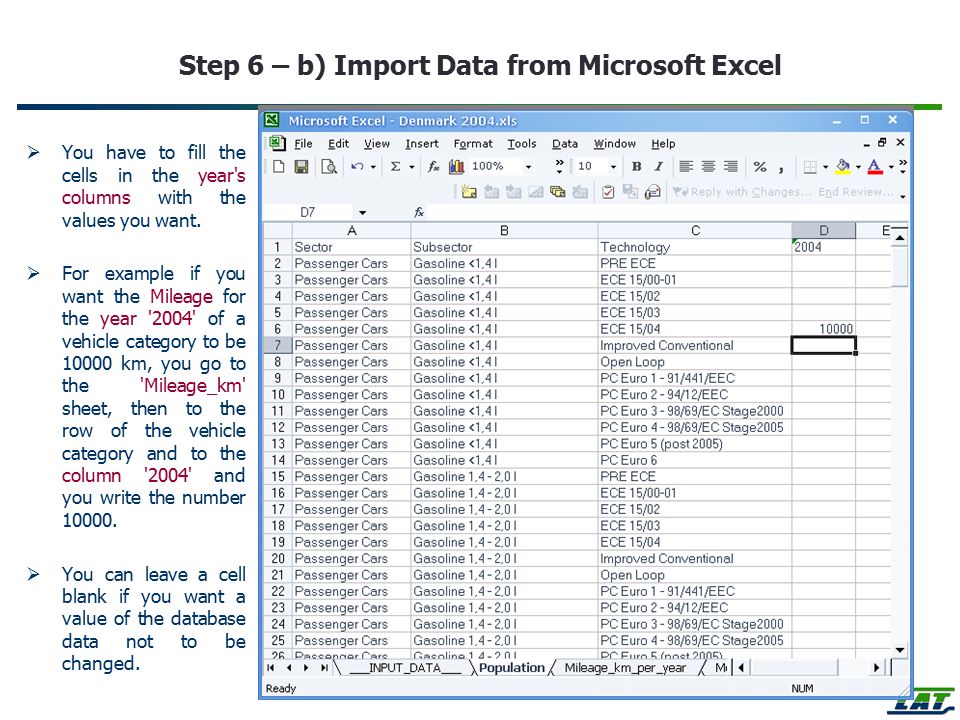Switch to the Population sheet tab

pyautogui.click(x=512, y=668)
